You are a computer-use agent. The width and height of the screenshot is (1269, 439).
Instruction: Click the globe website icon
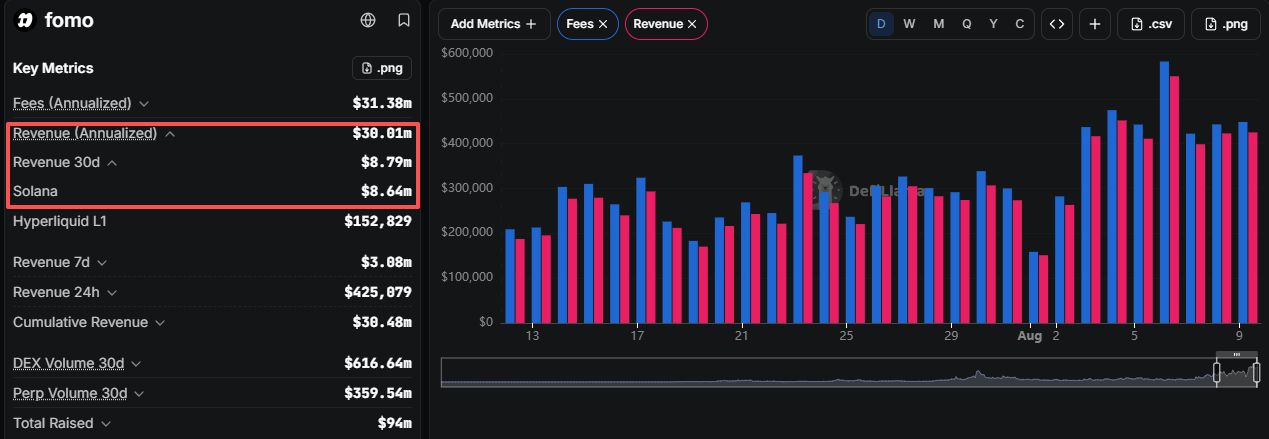[368, 20]
